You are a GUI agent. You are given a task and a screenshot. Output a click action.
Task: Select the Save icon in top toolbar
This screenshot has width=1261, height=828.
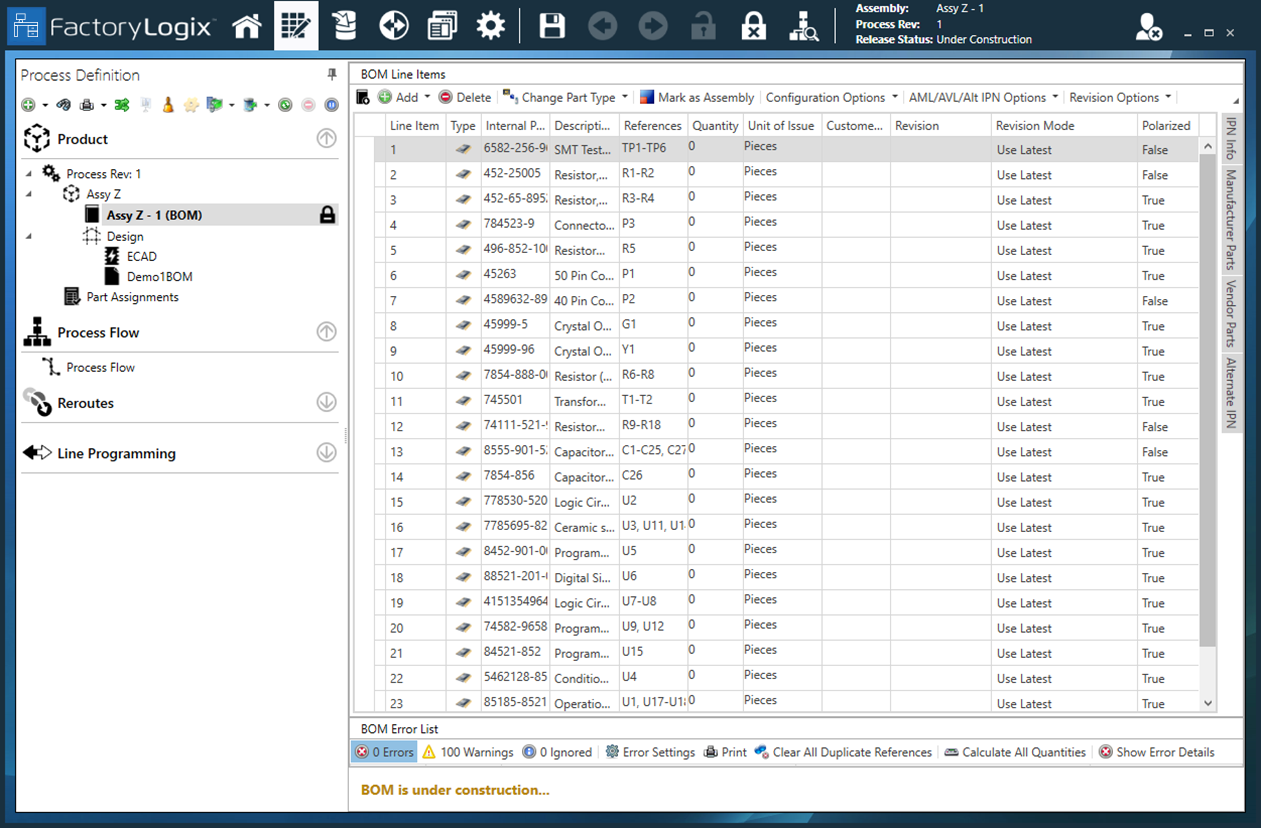[551, 25]
